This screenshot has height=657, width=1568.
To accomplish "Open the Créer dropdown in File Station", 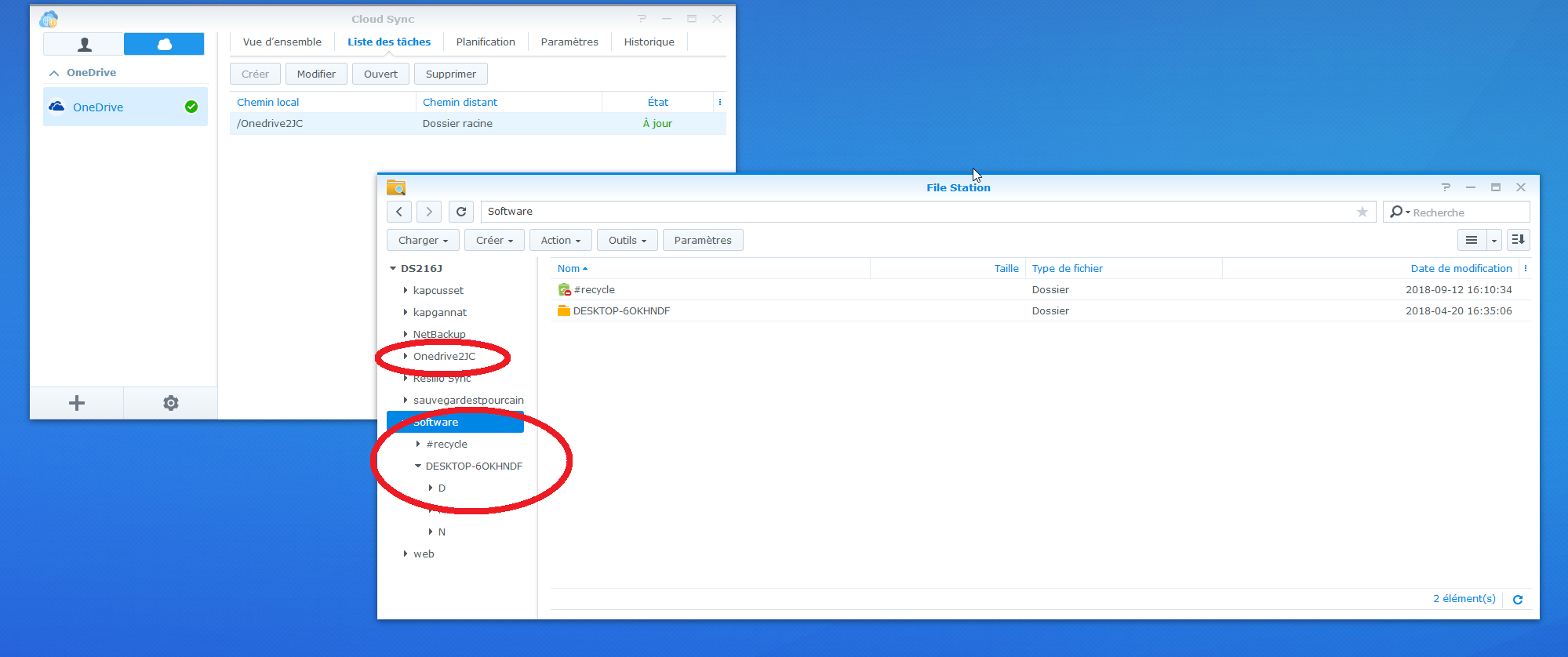I will [494, 241].
